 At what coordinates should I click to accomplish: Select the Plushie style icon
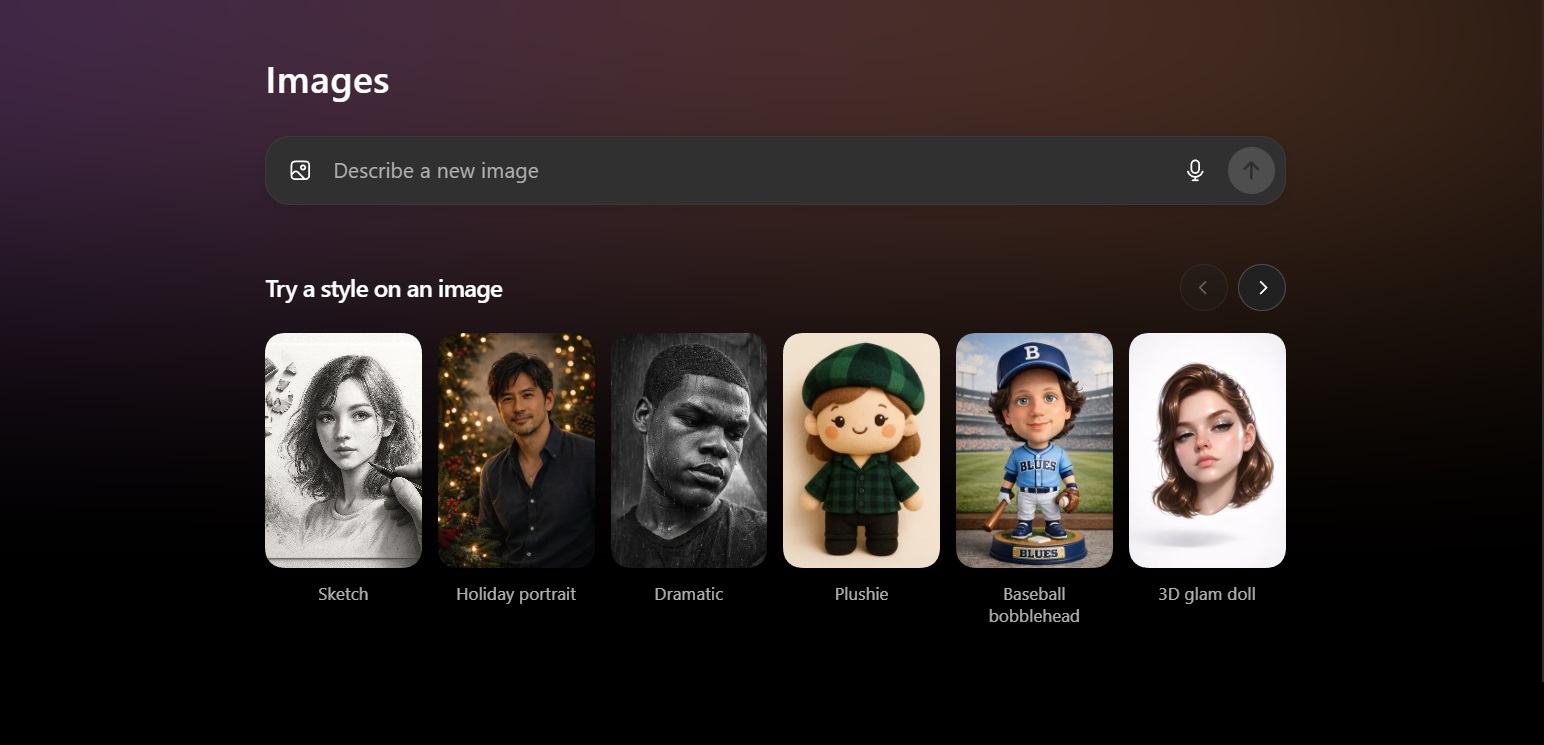pyautogui.click(x=861, y=450)
